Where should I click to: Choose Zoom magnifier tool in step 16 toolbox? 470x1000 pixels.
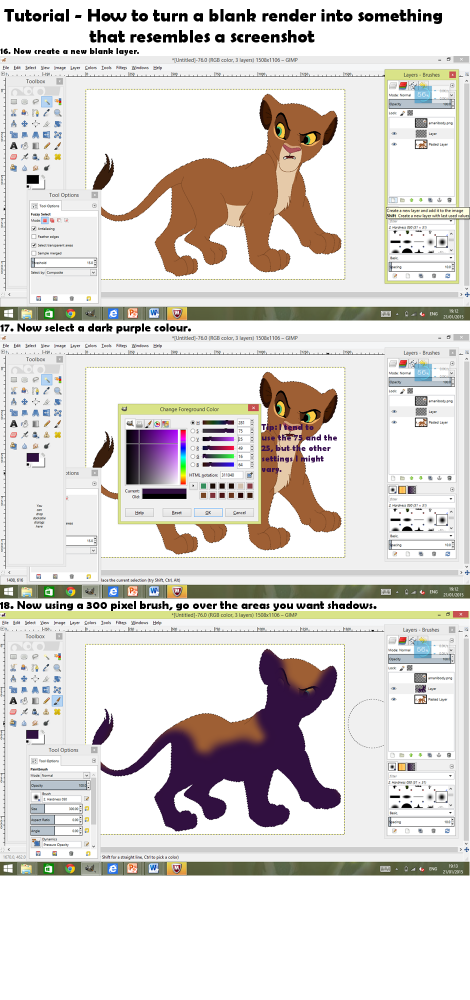58,113
